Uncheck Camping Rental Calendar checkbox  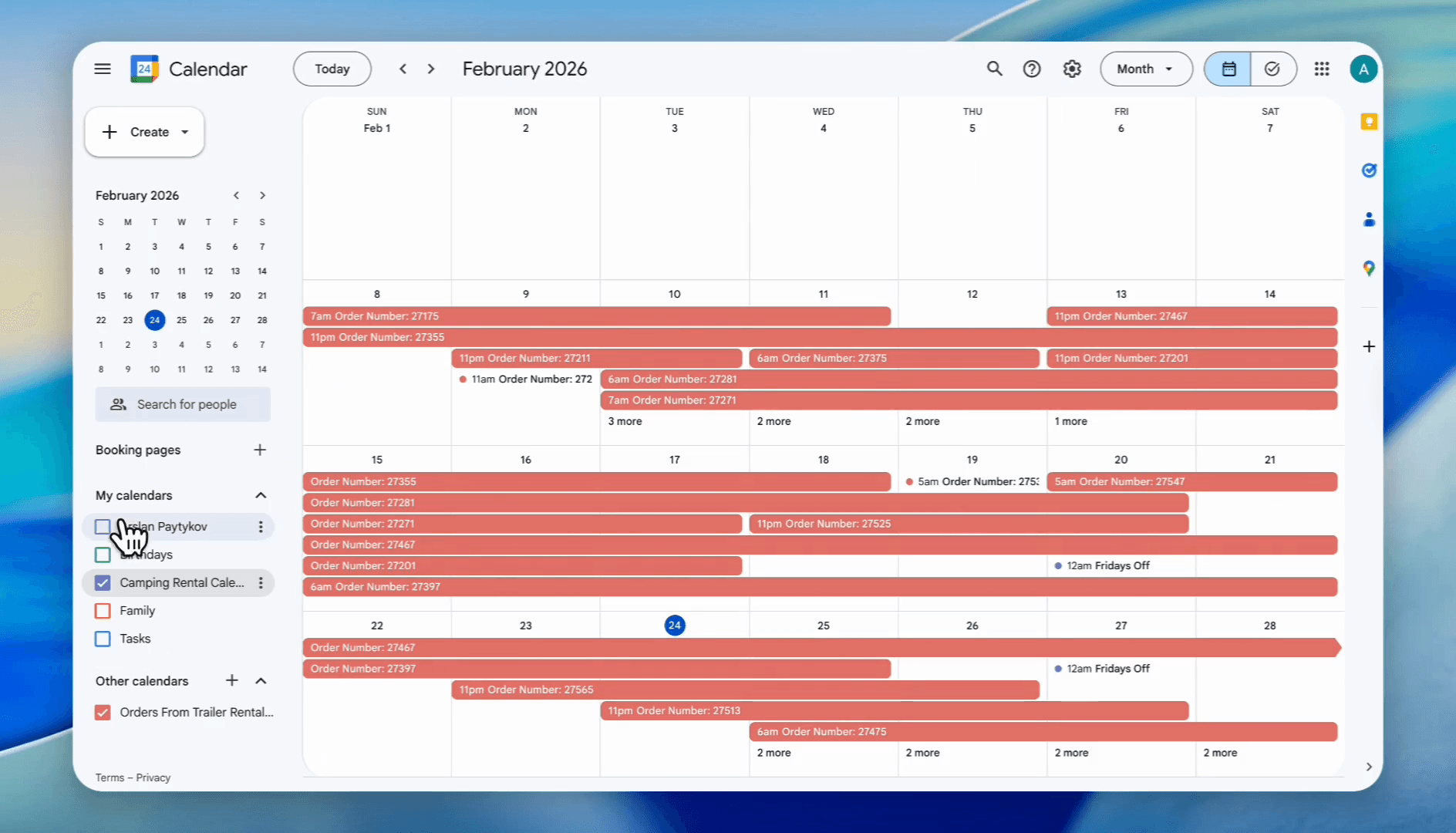coord(103,583)
